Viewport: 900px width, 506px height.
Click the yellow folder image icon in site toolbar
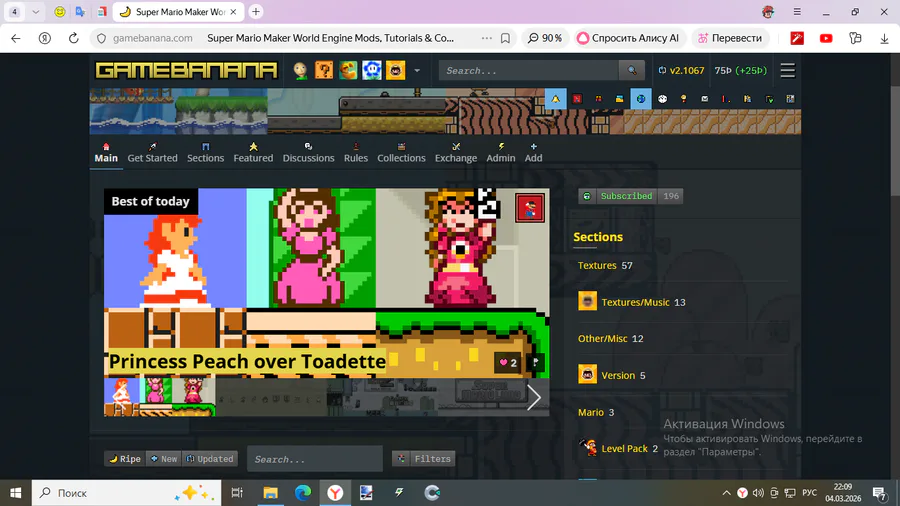[x=619, y=99]
